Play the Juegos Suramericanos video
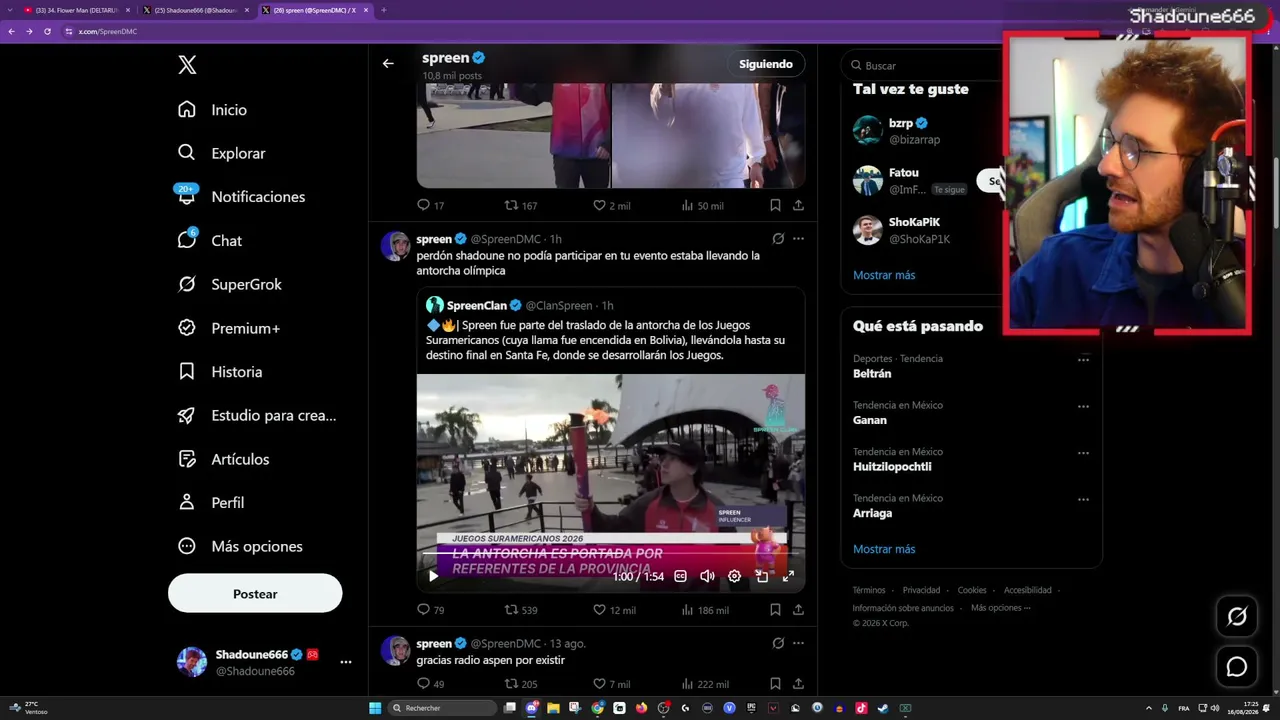Viewport: 1280px width, 720px height. pos(433,576)
